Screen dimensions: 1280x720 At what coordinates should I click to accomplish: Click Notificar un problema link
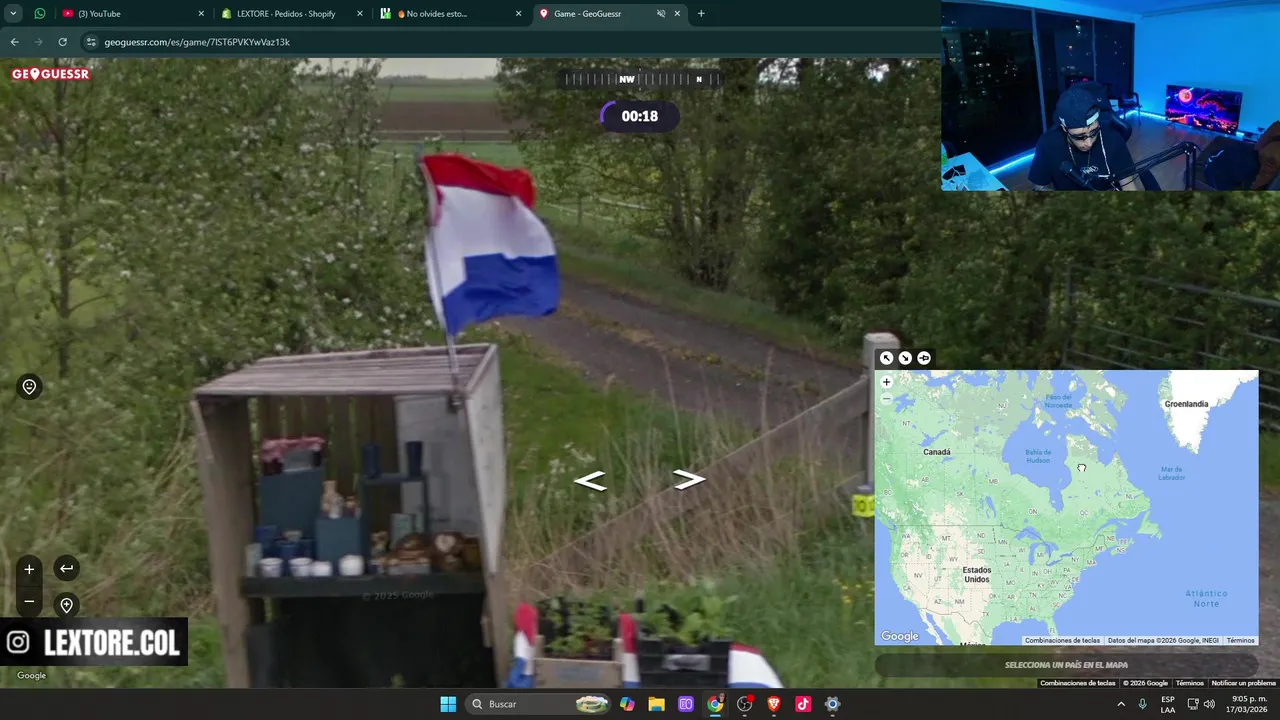pos(1244,683)
